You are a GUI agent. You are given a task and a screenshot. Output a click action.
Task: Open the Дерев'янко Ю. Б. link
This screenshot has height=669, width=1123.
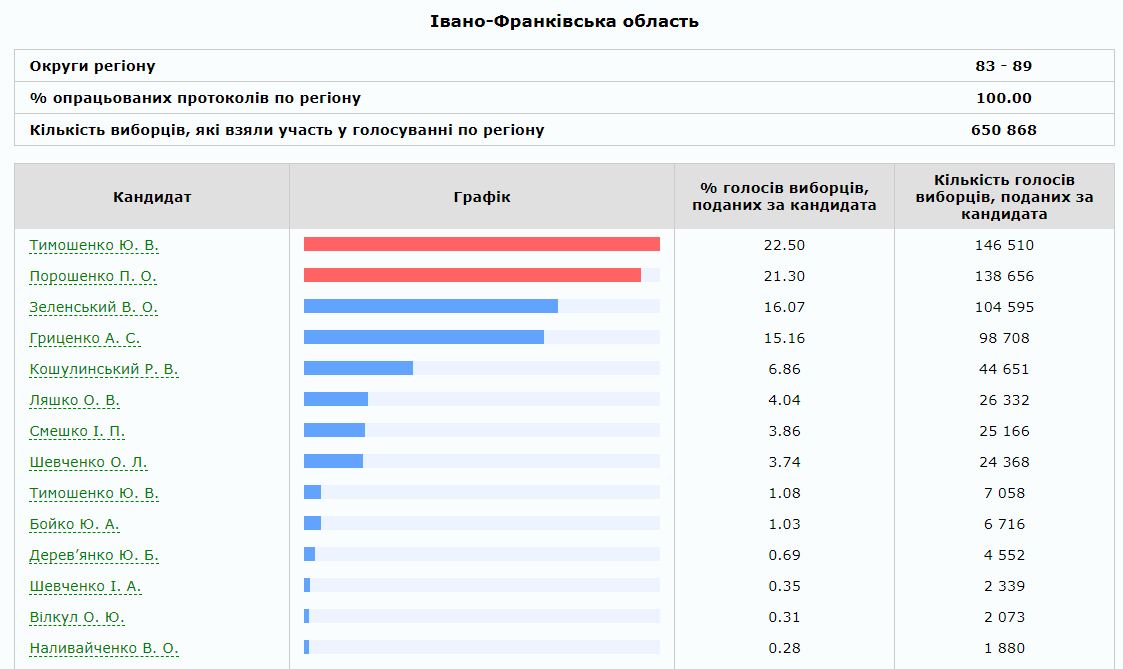tap(94, 555)
